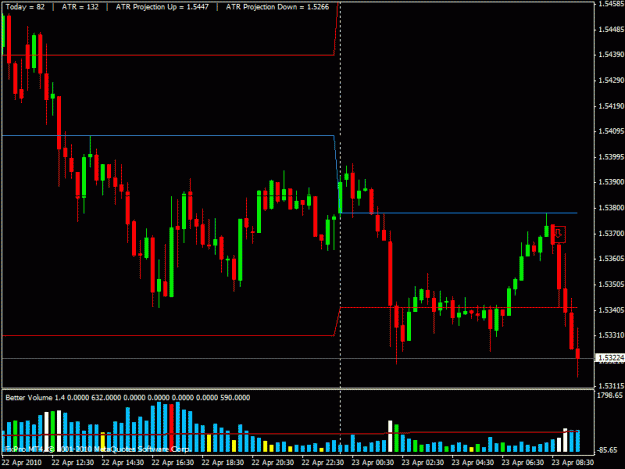
Task: Click price axis value 1.53700
Action: point(611,234)
